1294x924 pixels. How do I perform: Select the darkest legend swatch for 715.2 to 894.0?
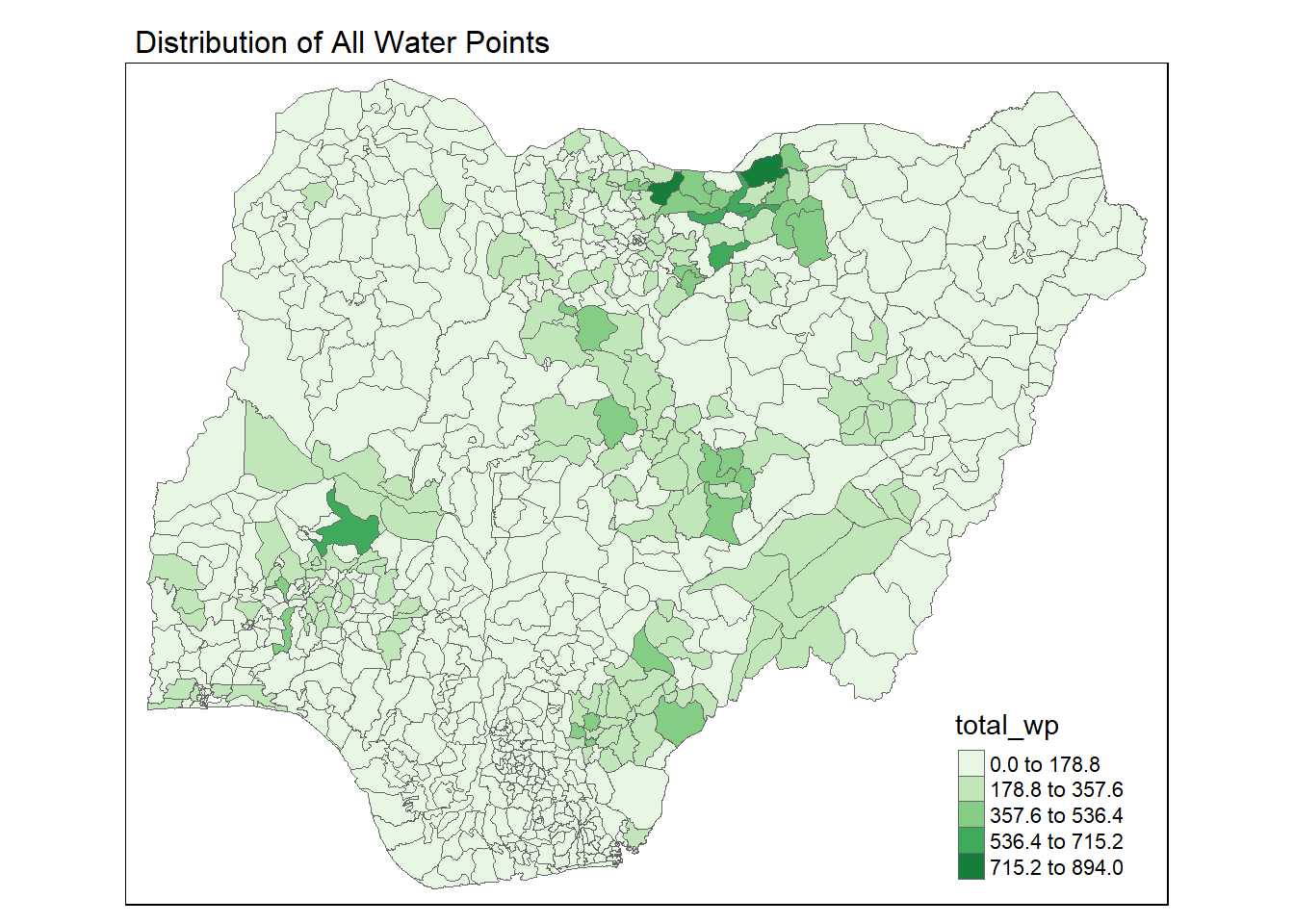[970, 867]
